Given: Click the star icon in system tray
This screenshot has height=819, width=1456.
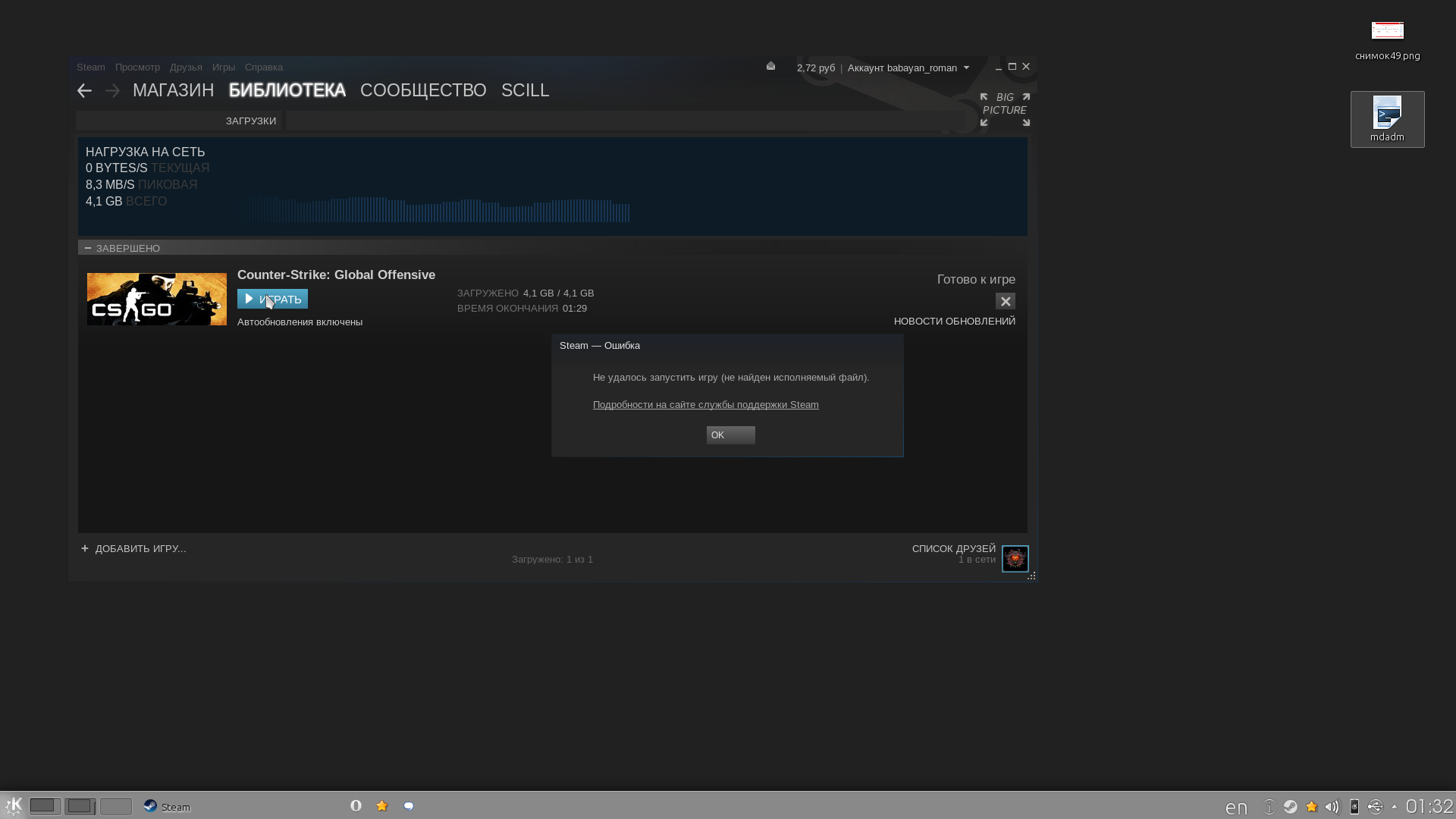Looking at the screenshot, I should coord(1311,807).
